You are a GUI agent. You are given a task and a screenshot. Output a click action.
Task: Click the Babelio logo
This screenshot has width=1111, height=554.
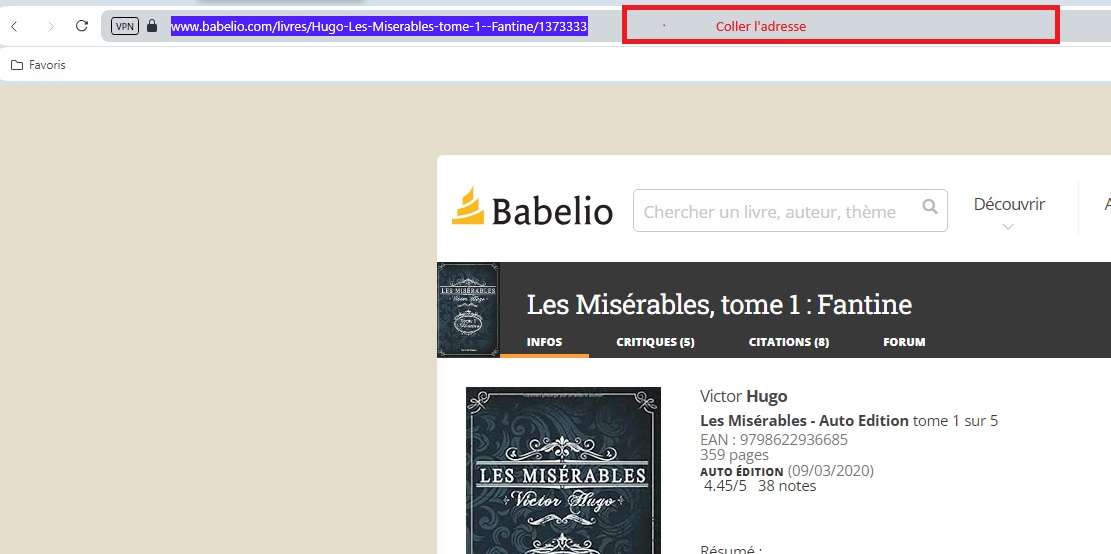point(532,208)
